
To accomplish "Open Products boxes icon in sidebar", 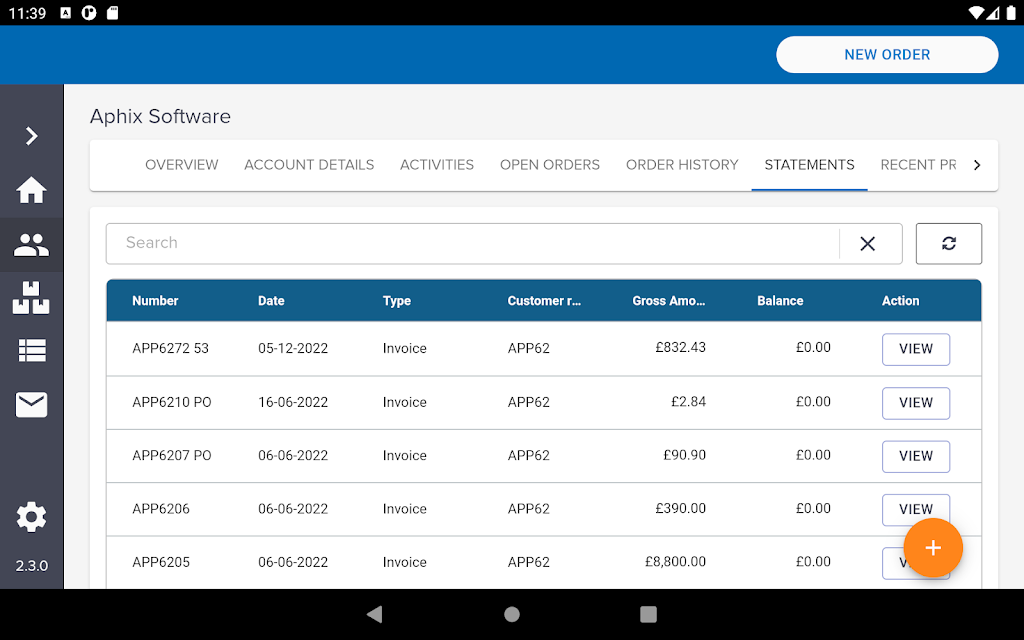I will [31, 298].
